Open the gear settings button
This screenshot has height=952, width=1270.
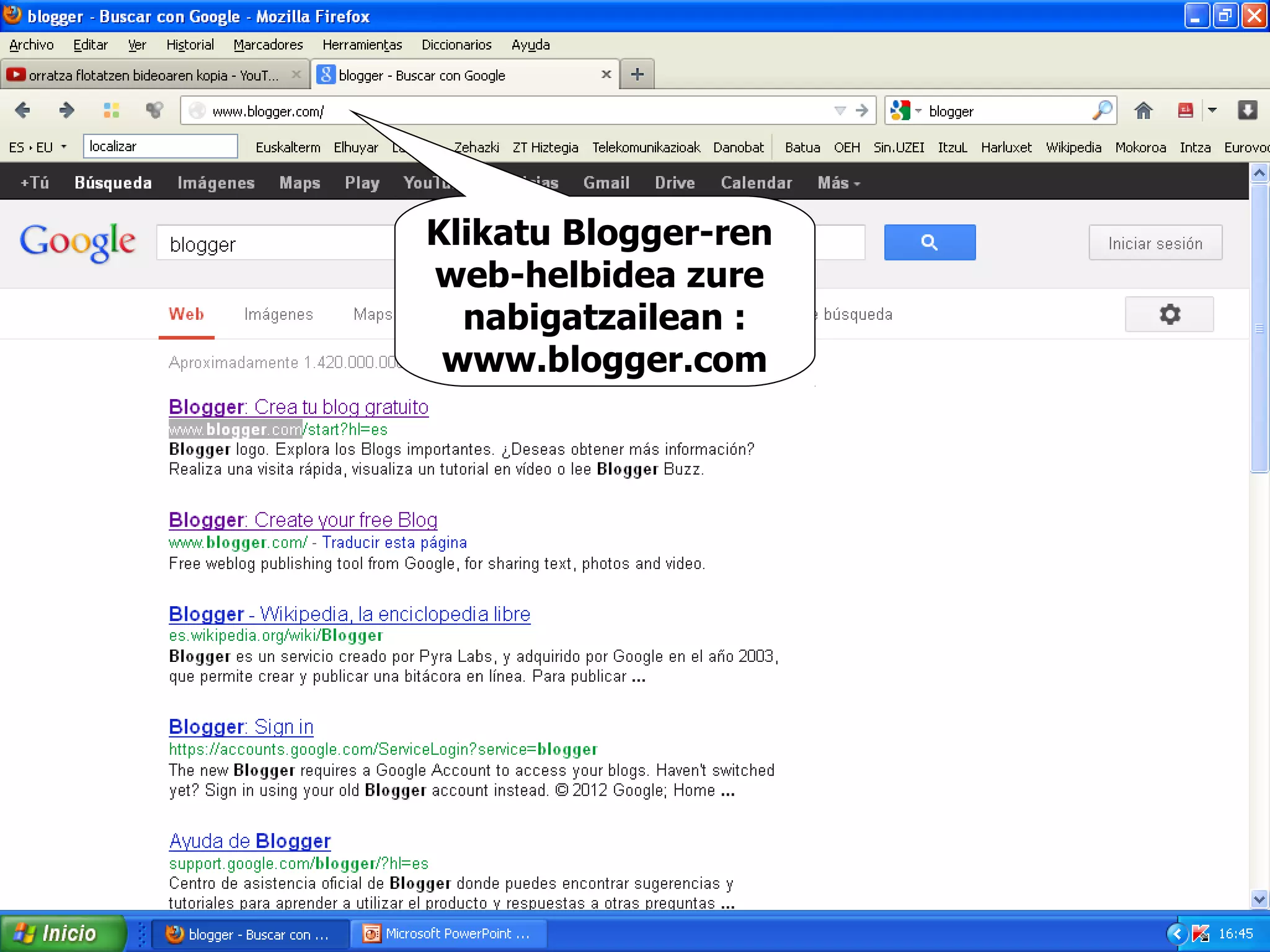click(x=1170, y=314)
